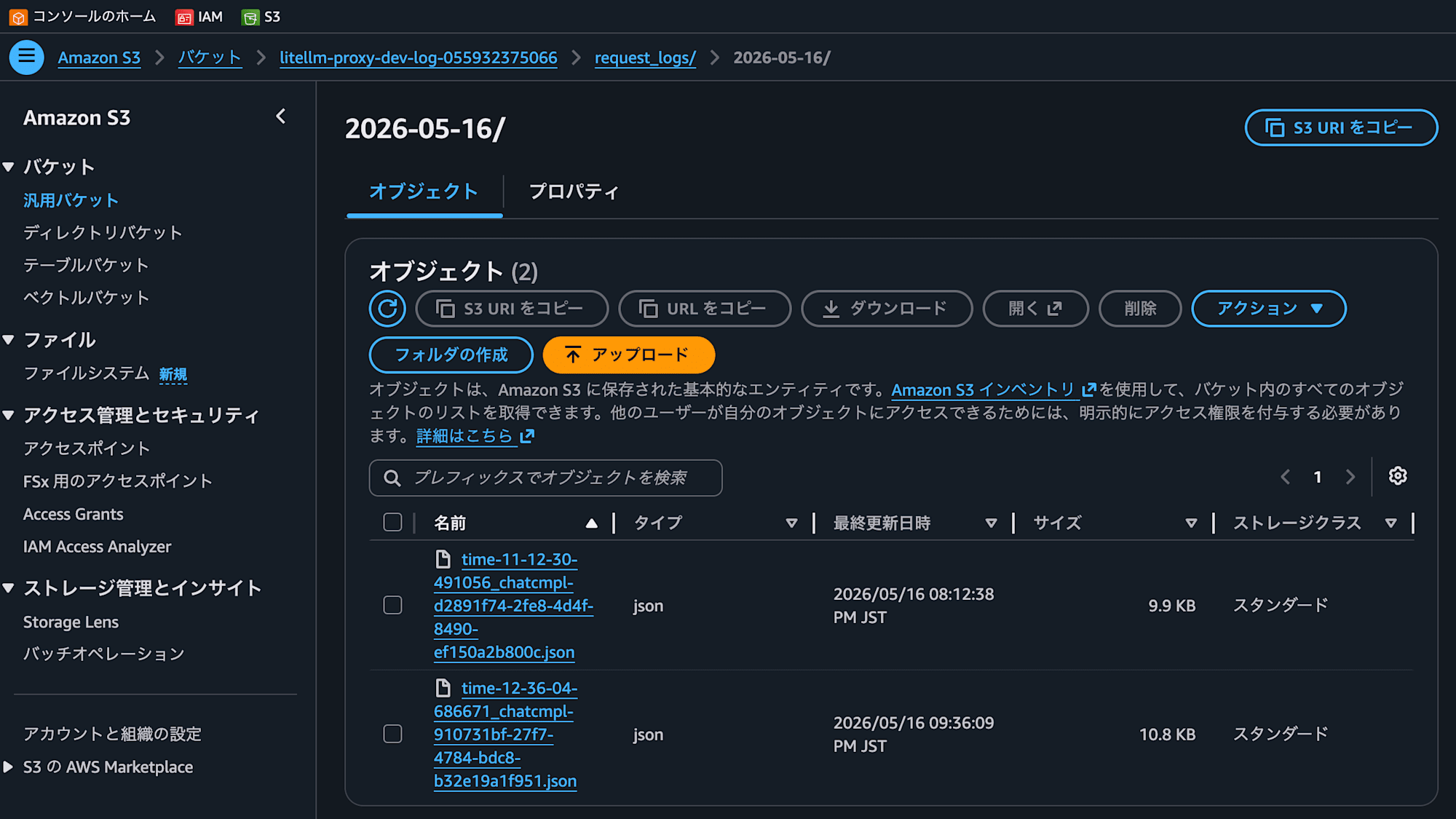Click the フォルダの作成 button
The image size is (1456, 819).
451,355
